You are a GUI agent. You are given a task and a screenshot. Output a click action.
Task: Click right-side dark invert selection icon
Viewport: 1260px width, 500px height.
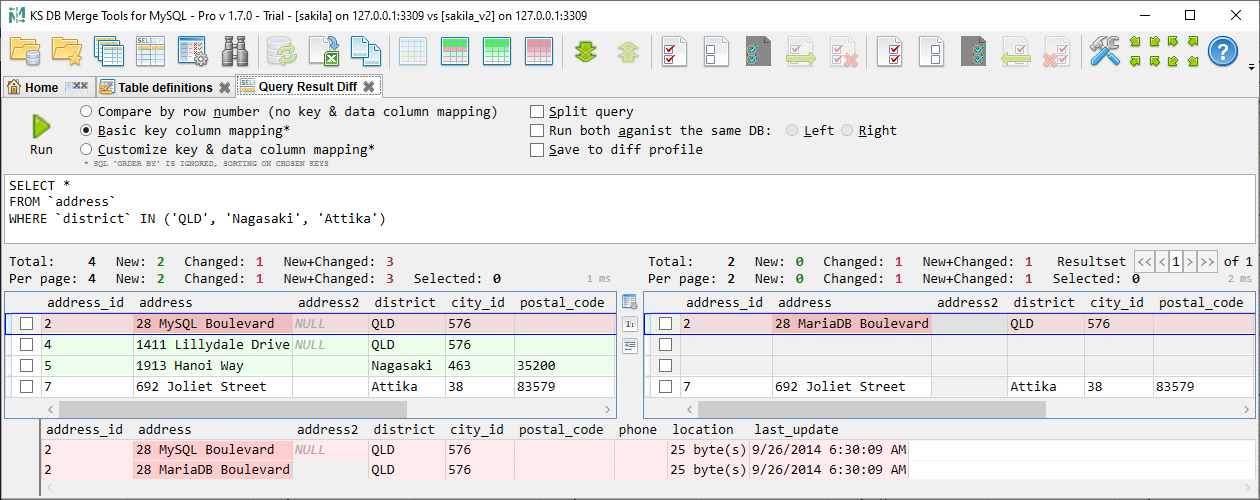pyautogui.click(x=974, y=51)
